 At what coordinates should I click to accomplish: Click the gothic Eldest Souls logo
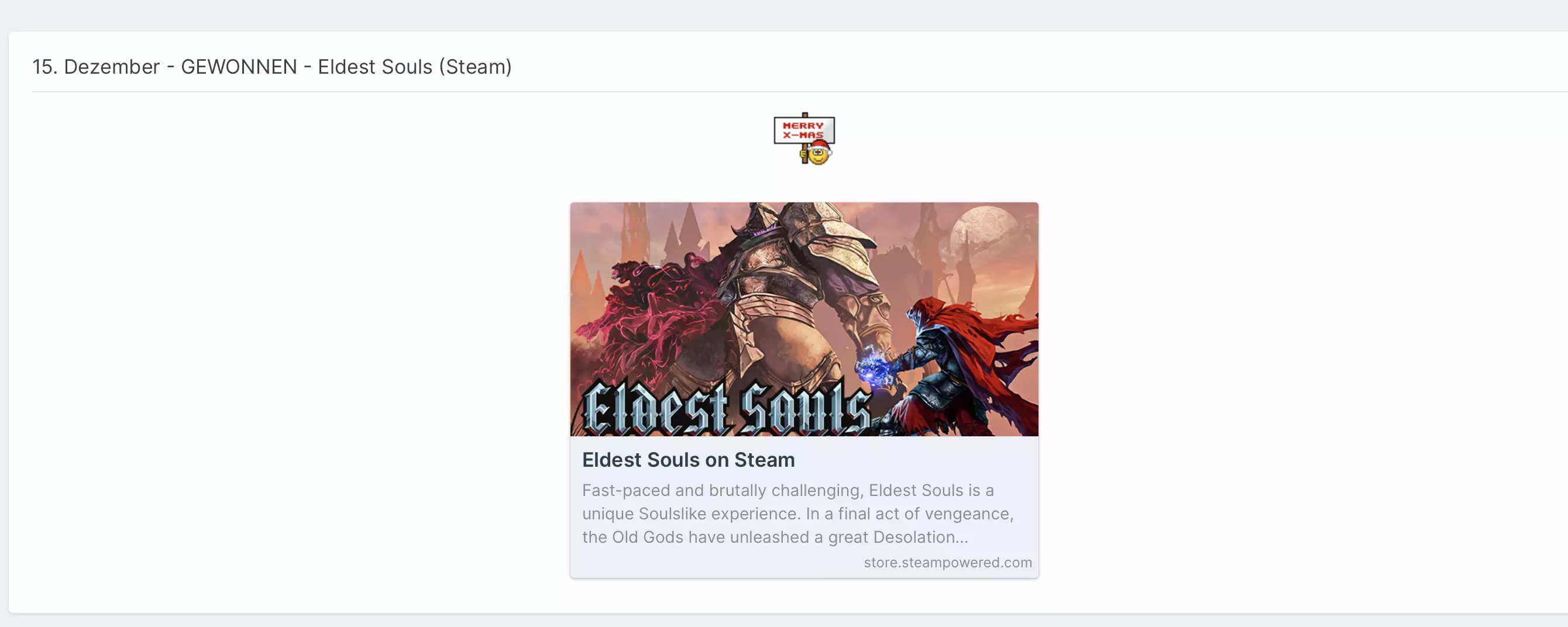tap(727, 407)
